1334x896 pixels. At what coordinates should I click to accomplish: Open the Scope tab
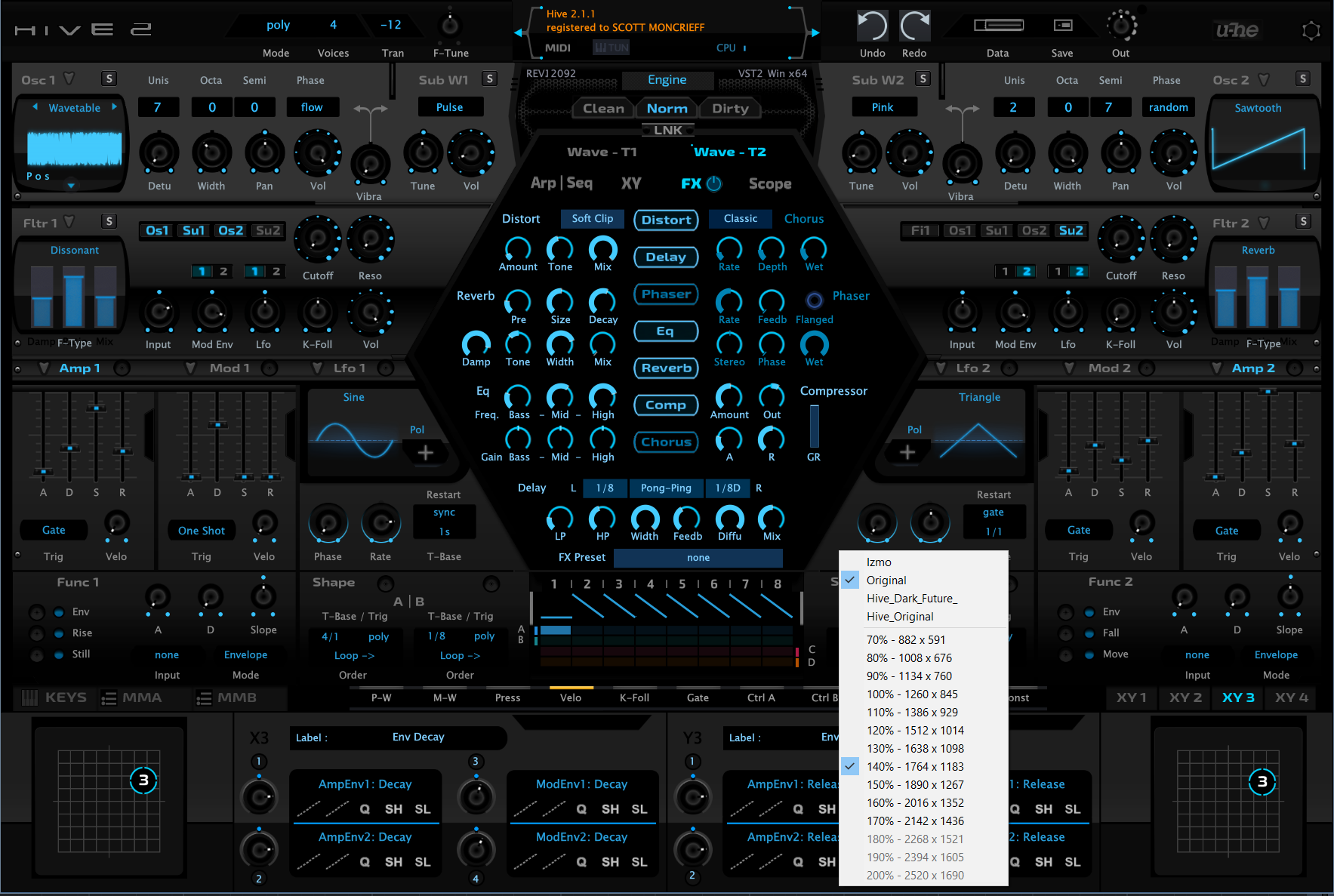point(770,184)
